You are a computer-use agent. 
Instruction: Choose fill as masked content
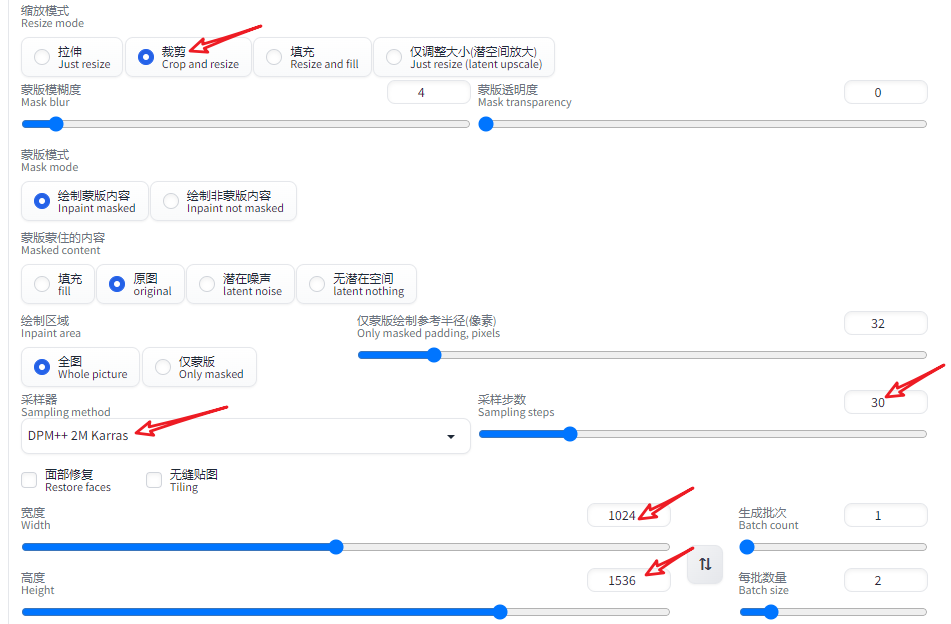pyautogui.click(x=58, y=284)
